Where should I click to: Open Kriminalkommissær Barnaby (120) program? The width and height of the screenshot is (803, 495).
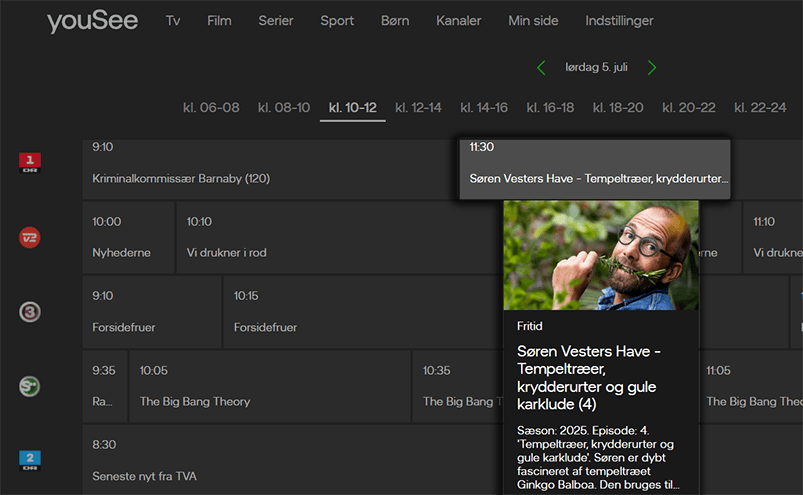point(181,179)
